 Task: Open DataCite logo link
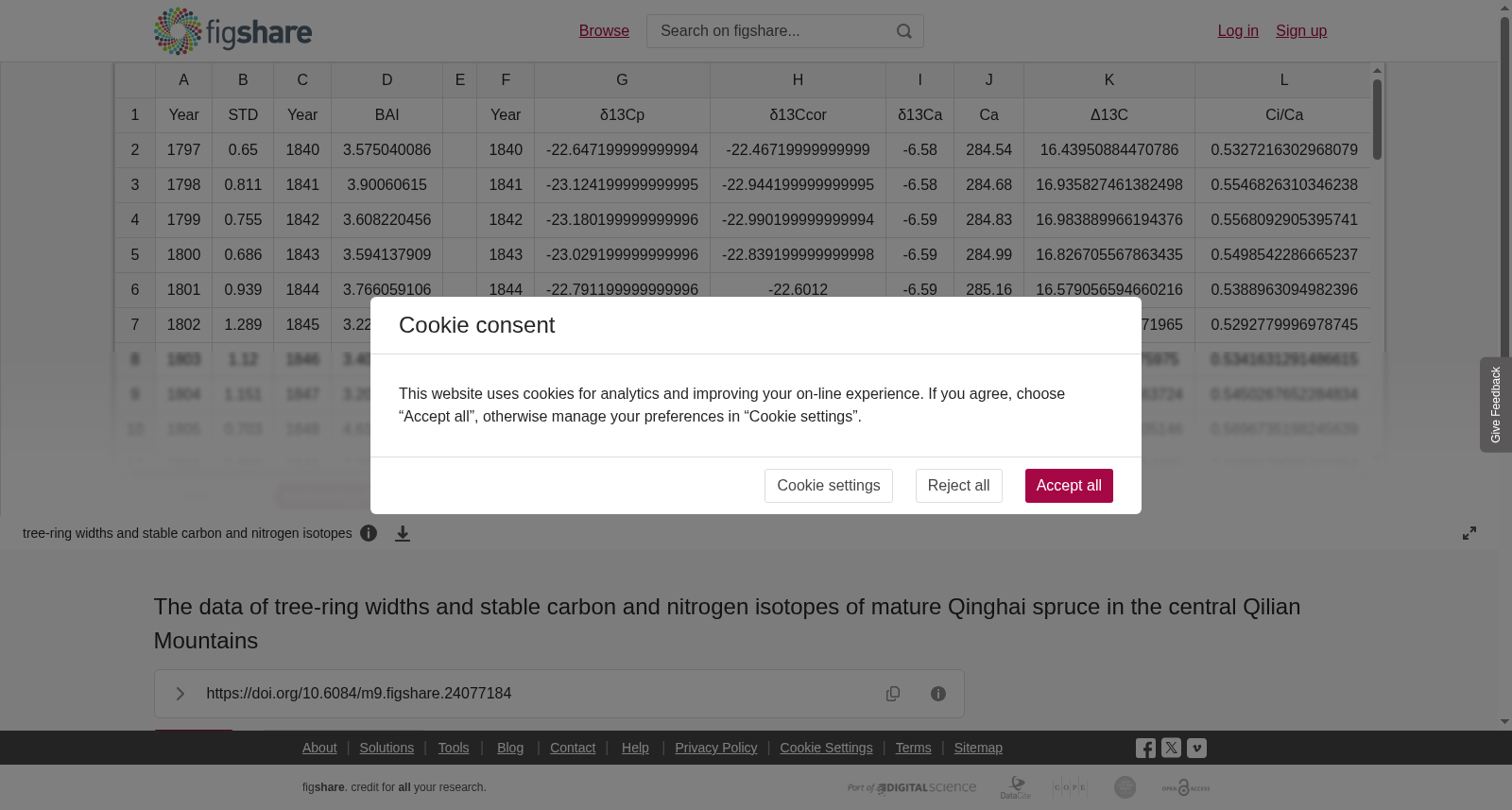[x=1016, y=787]
